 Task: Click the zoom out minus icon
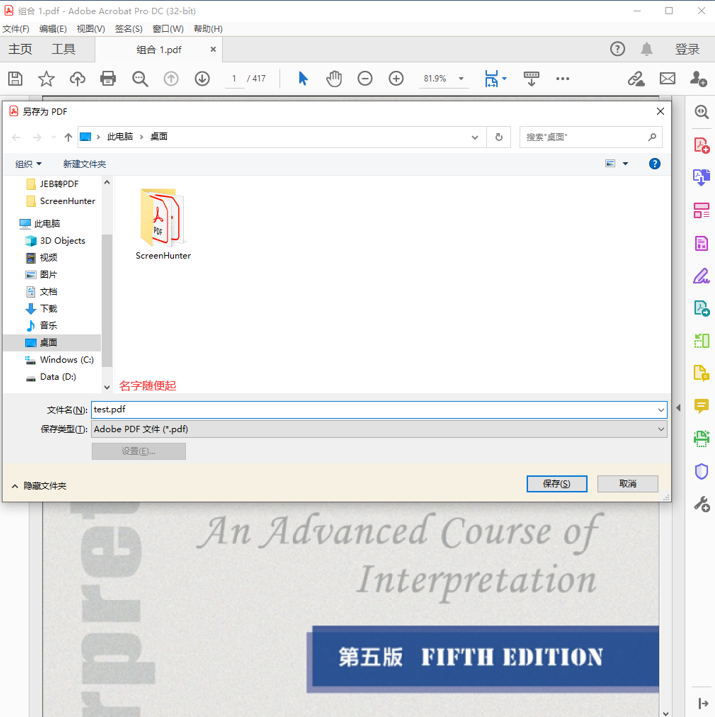365,79
